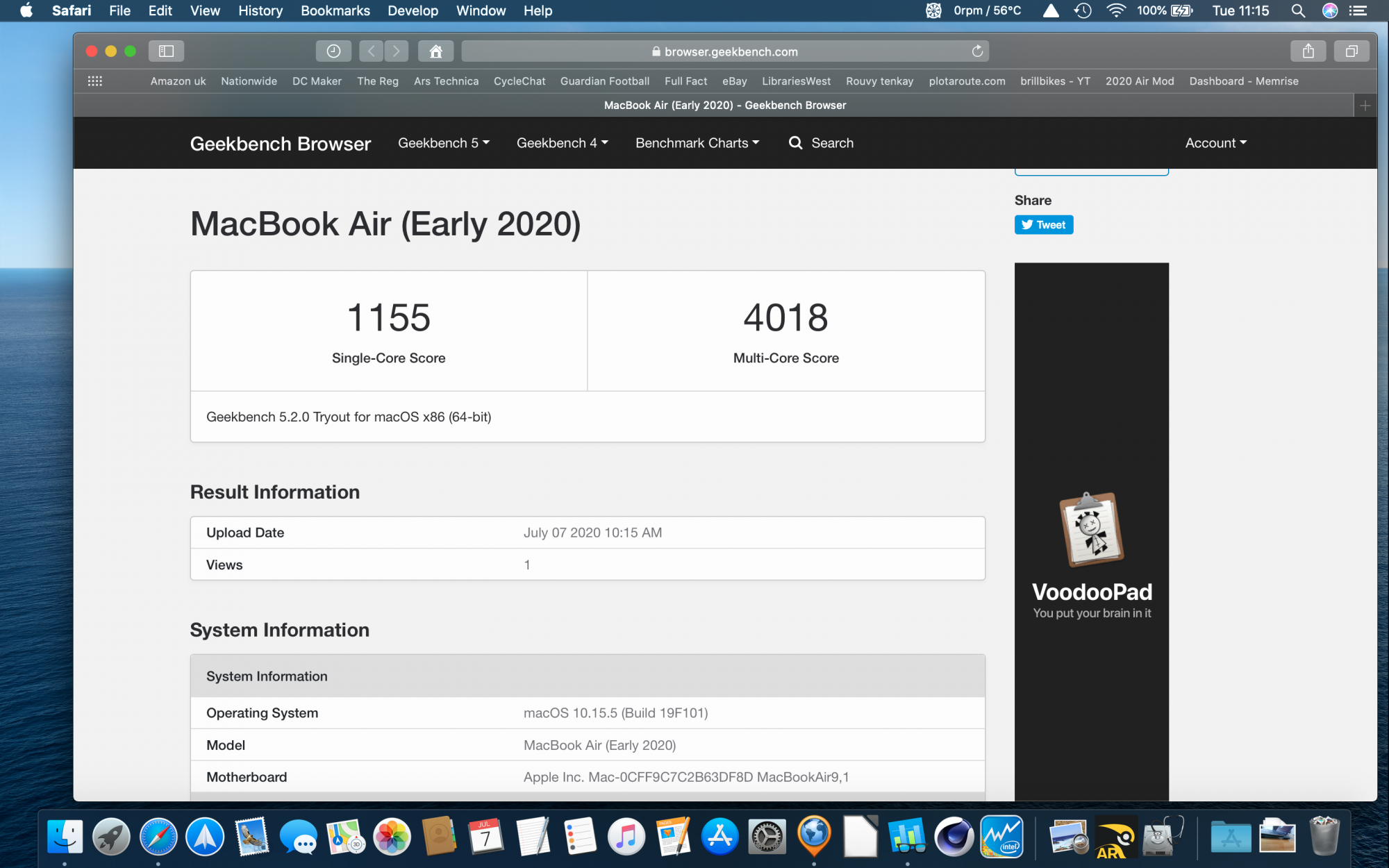Select the MacBook Air Geekbench tab
Viewport: 1389px width, 868px height.
(x=714, y=106)
